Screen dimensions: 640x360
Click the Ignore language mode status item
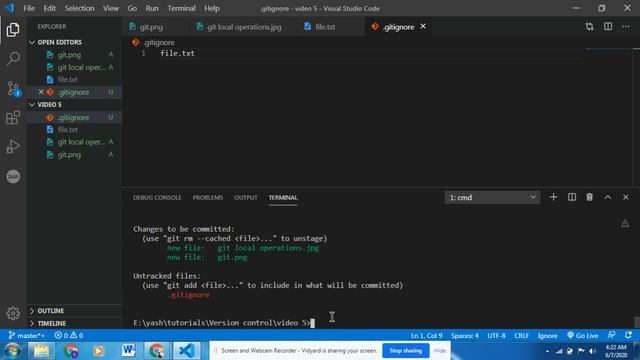point(547,336)
